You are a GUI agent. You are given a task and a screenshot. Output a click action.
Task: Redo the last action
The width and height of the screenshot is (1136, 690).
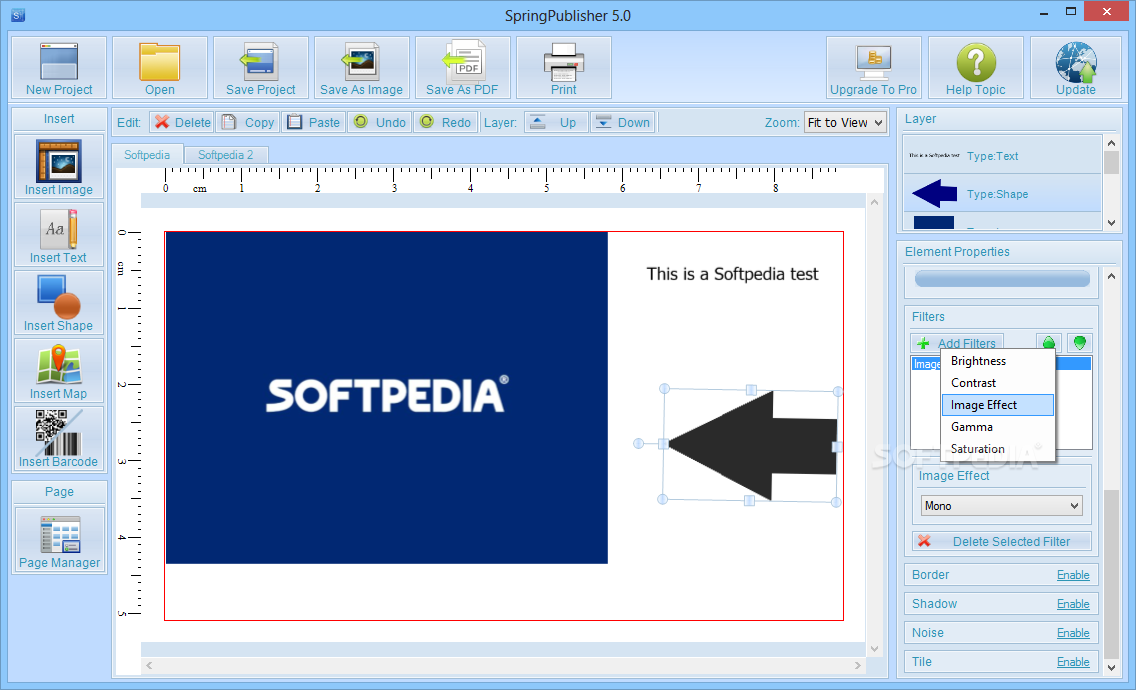pos(446,122)
